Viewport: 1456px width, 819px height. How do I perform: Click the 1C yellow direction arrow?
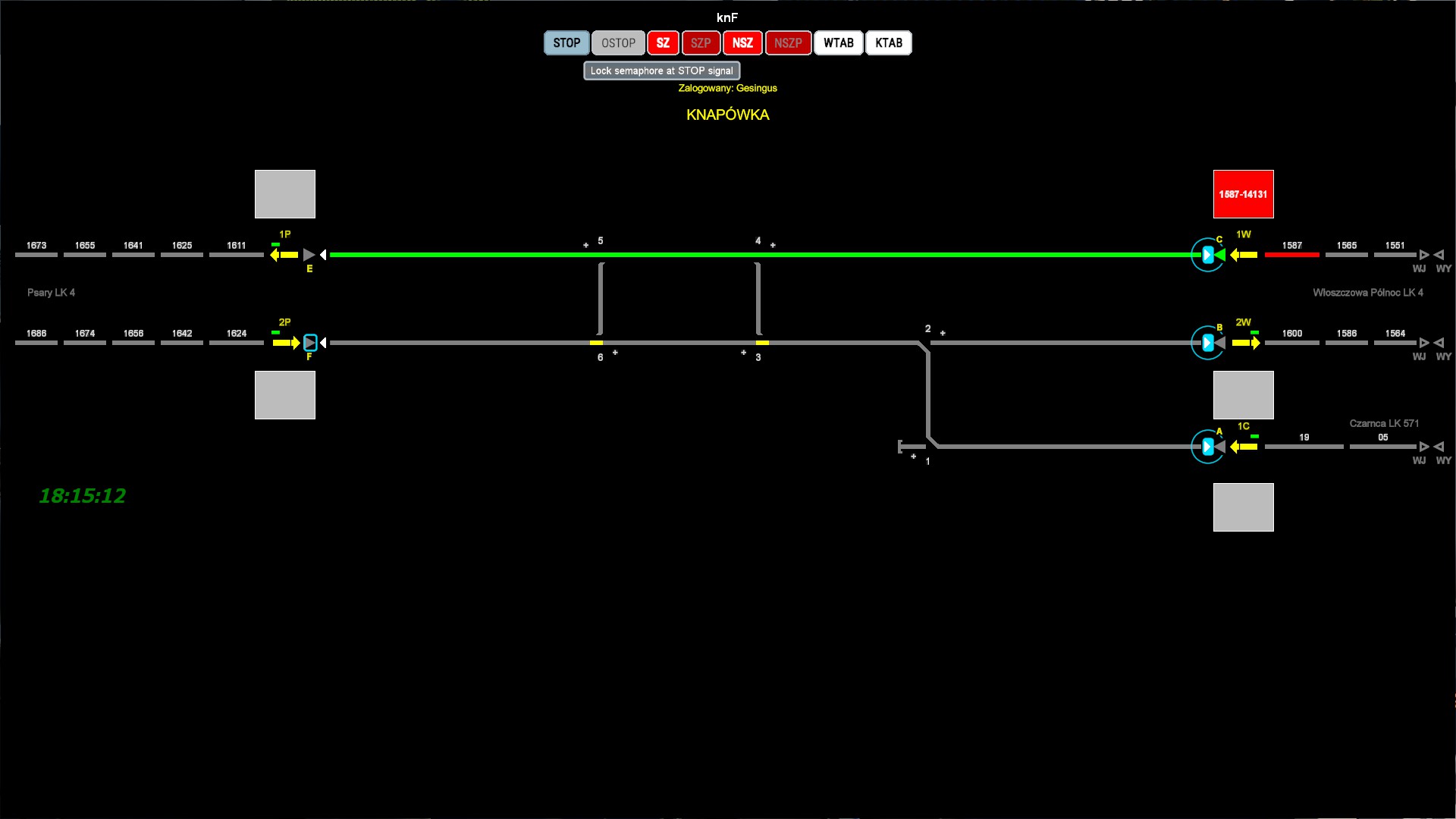click(1244, 447)
